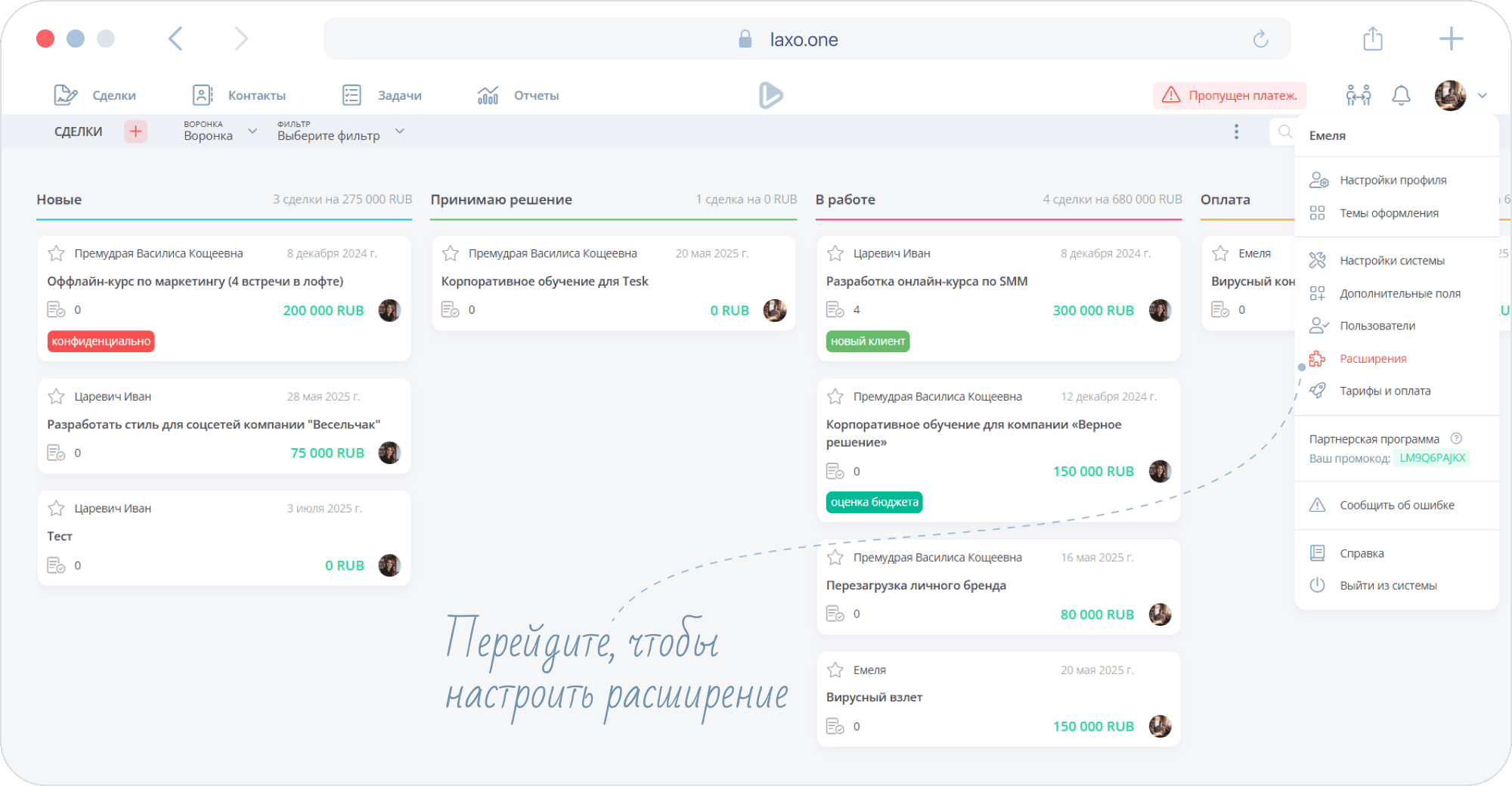Screen dimensions: 1512x786
Task: Click the red конфиденциально tag
Action: 101,342
